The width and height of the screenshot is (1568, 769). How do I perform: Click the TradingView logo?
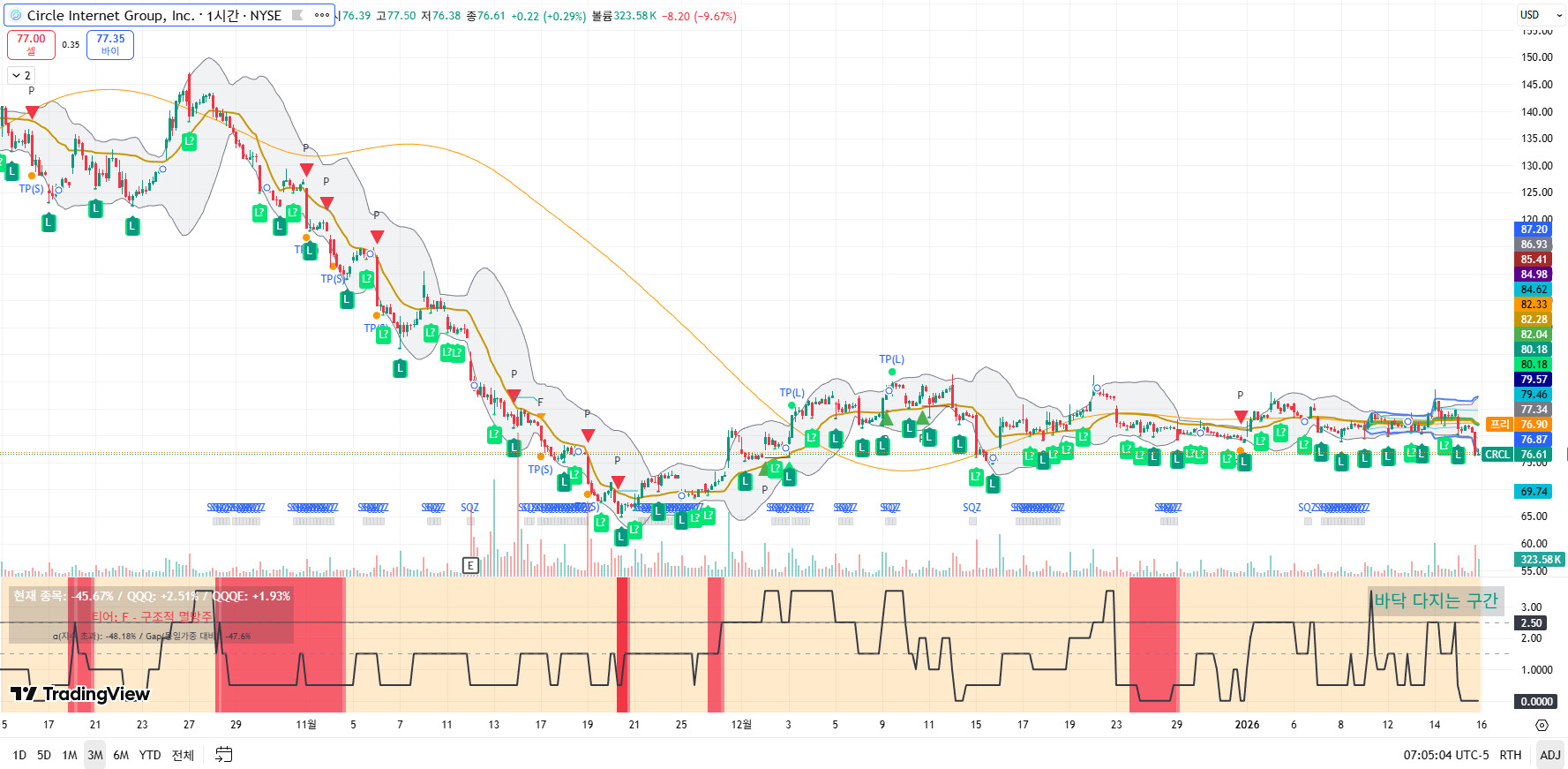point(80,694)
